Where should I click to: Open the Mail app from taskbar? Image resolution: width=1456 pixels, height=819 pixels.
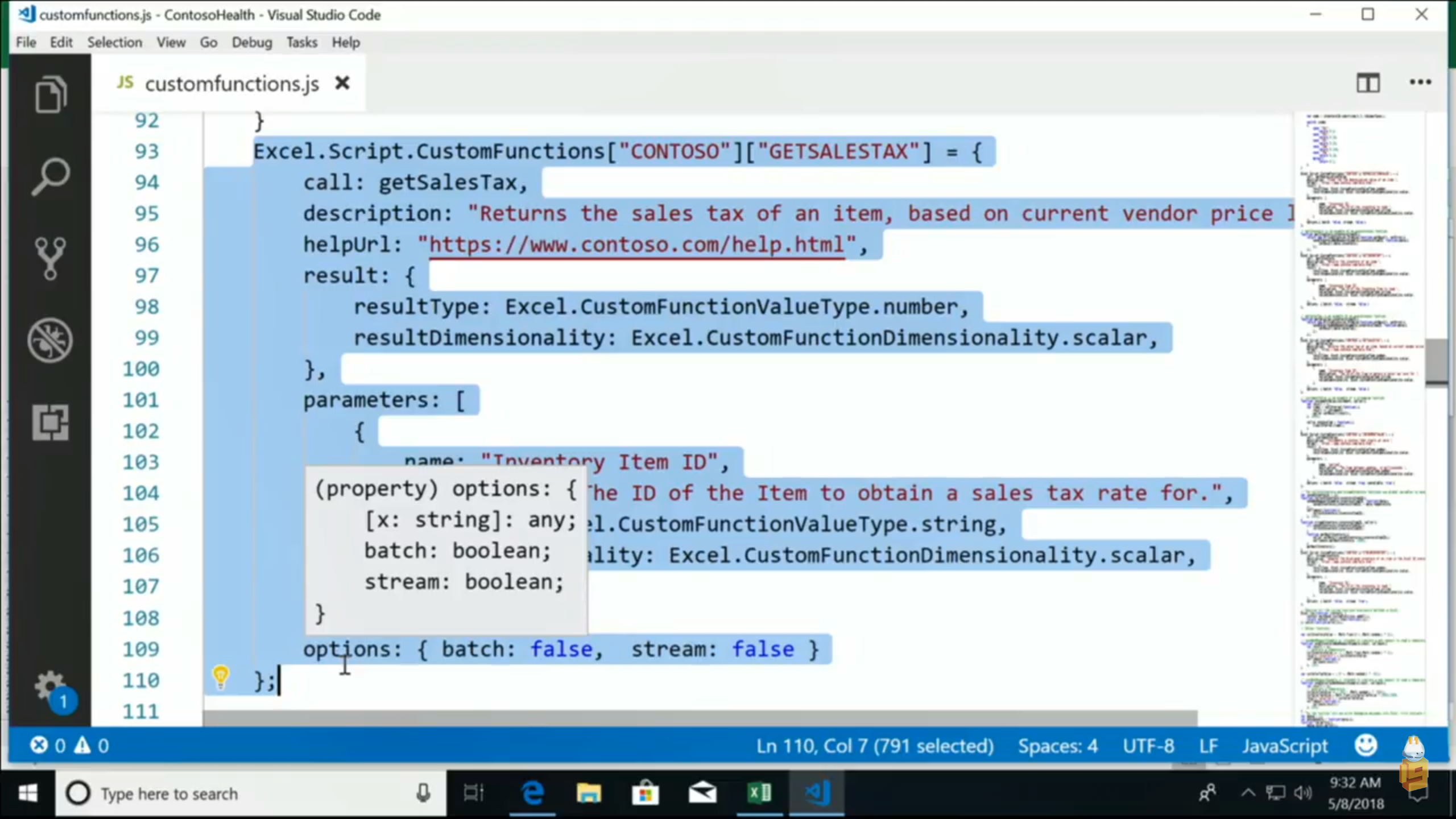702,793
